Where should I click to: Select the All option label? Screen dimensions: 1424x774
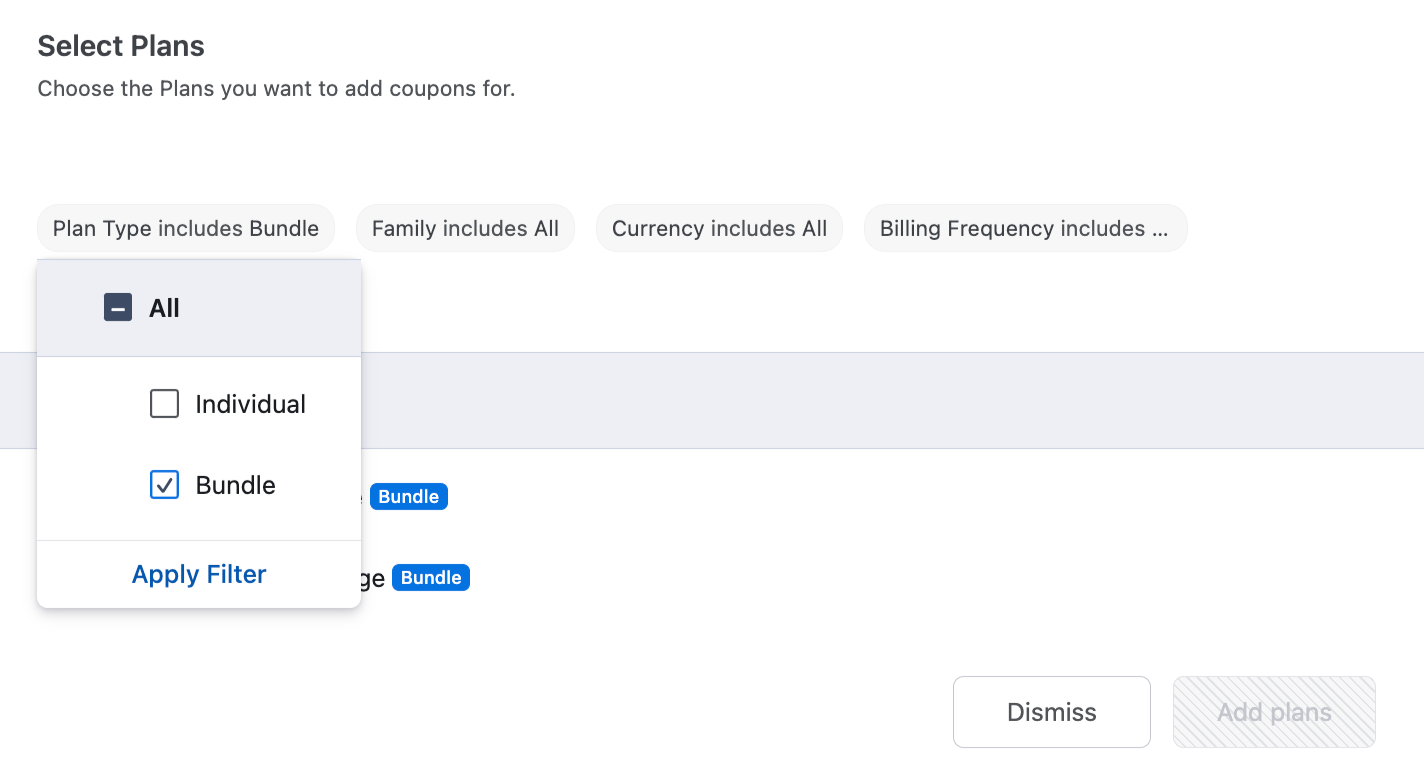click(x=164, y=308)
